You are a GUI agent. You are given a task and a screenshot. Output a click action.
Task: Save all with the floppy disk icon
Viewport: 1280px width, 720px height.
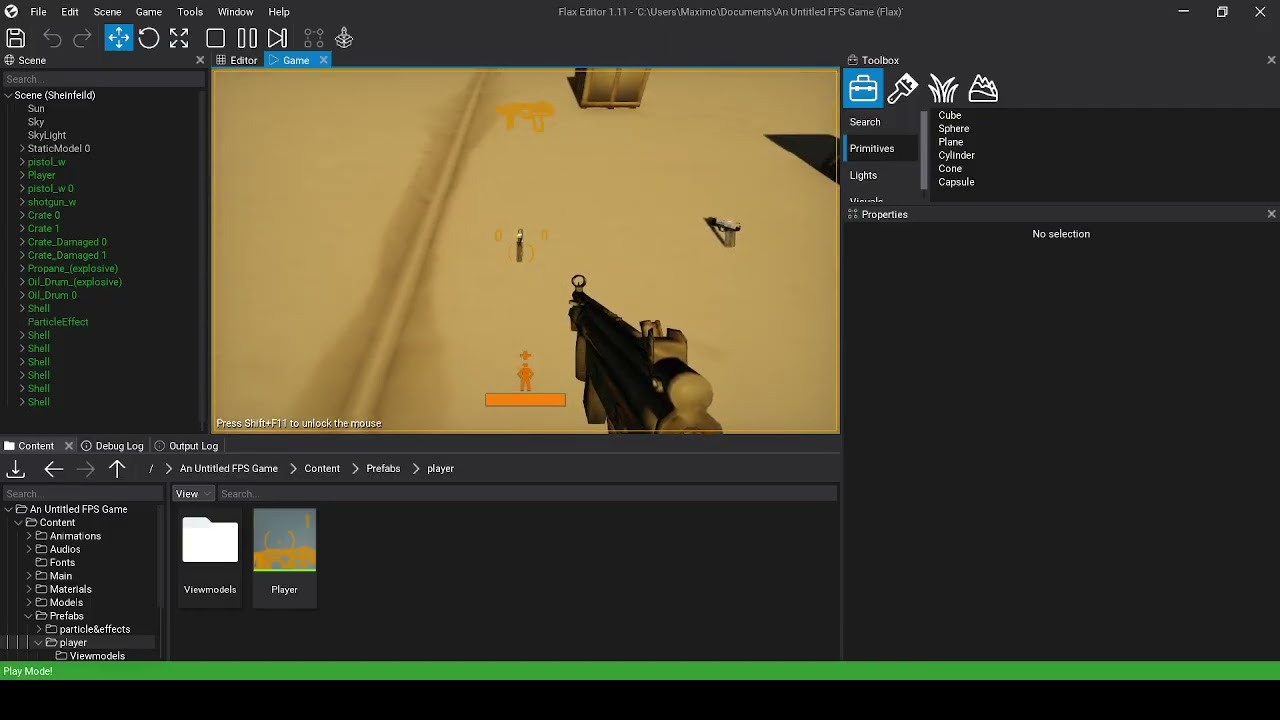click(16, 38)
